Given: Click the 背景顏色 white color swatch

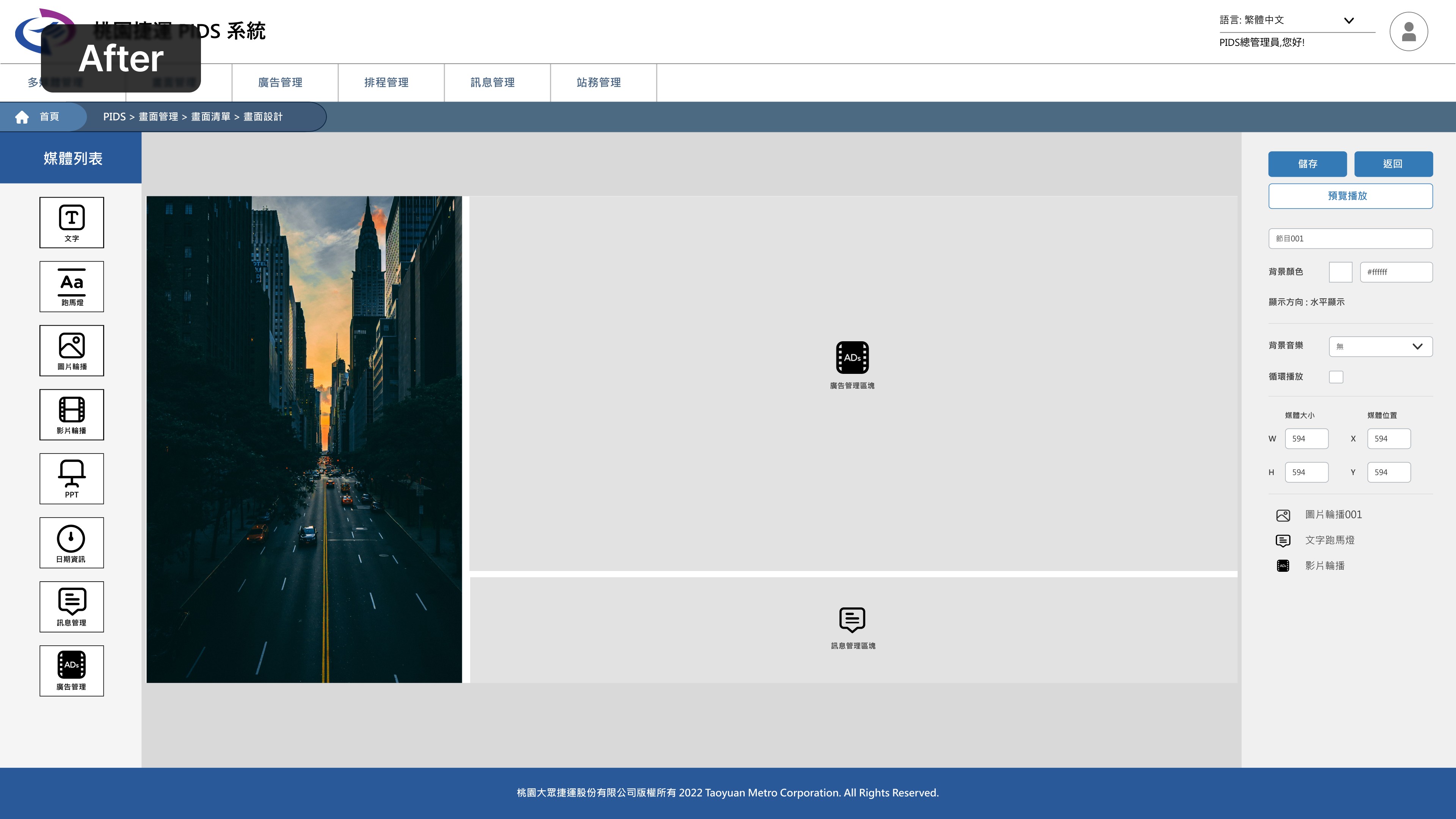Looking at the screenshot, I should click(x=1340, y=272).
